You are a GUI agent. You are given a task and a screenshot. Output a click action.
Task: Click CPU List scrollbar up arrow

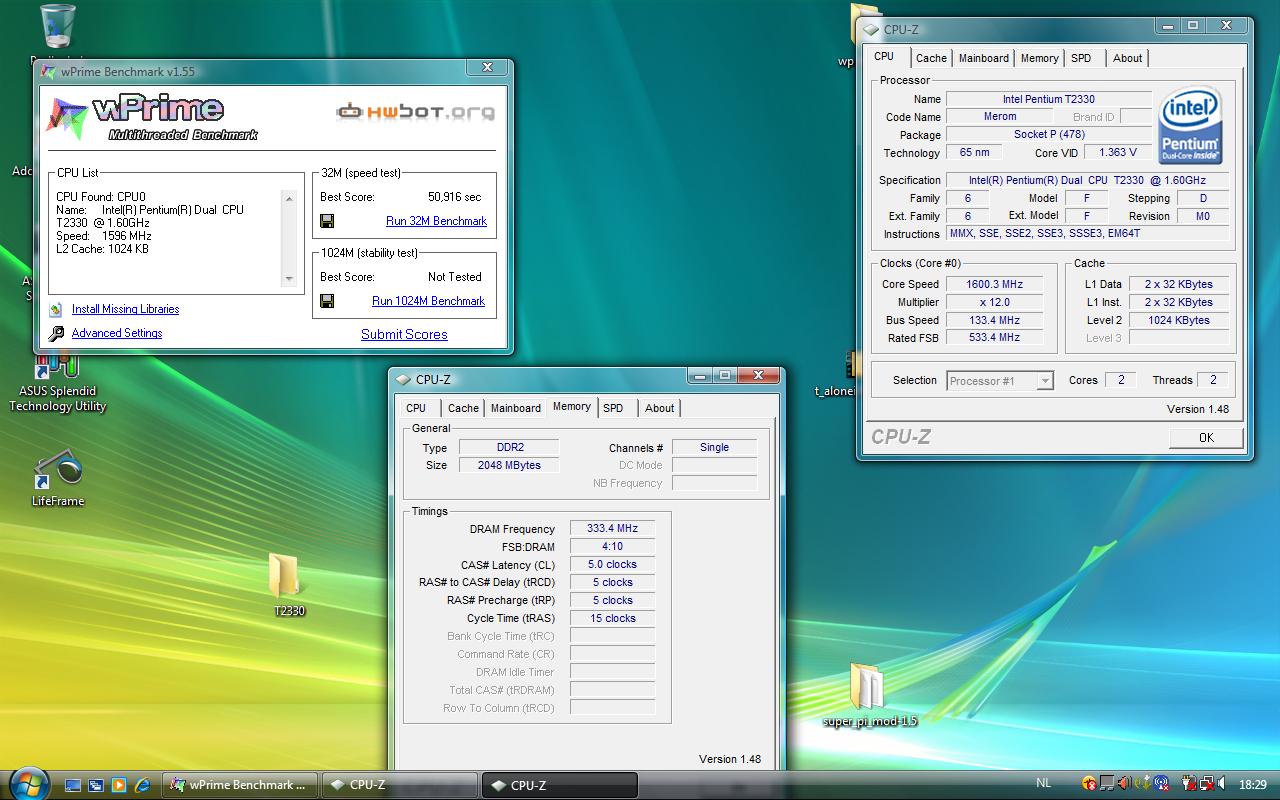coord(290,199)
